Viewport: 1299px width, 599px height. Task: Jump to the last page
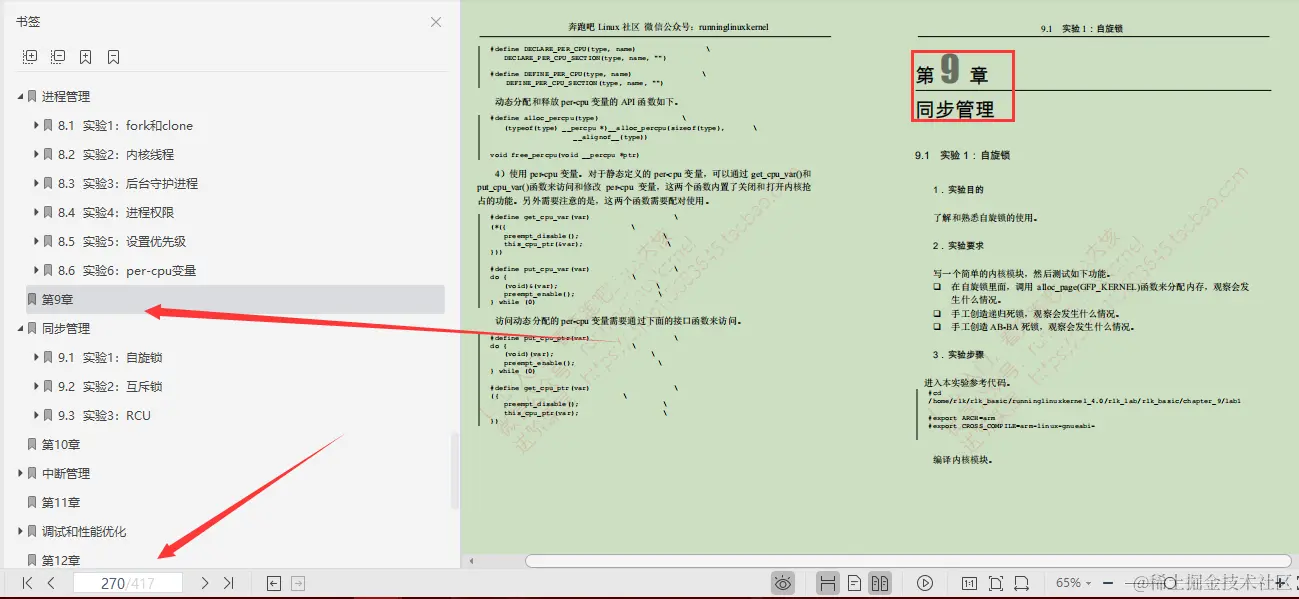[228, 582]
